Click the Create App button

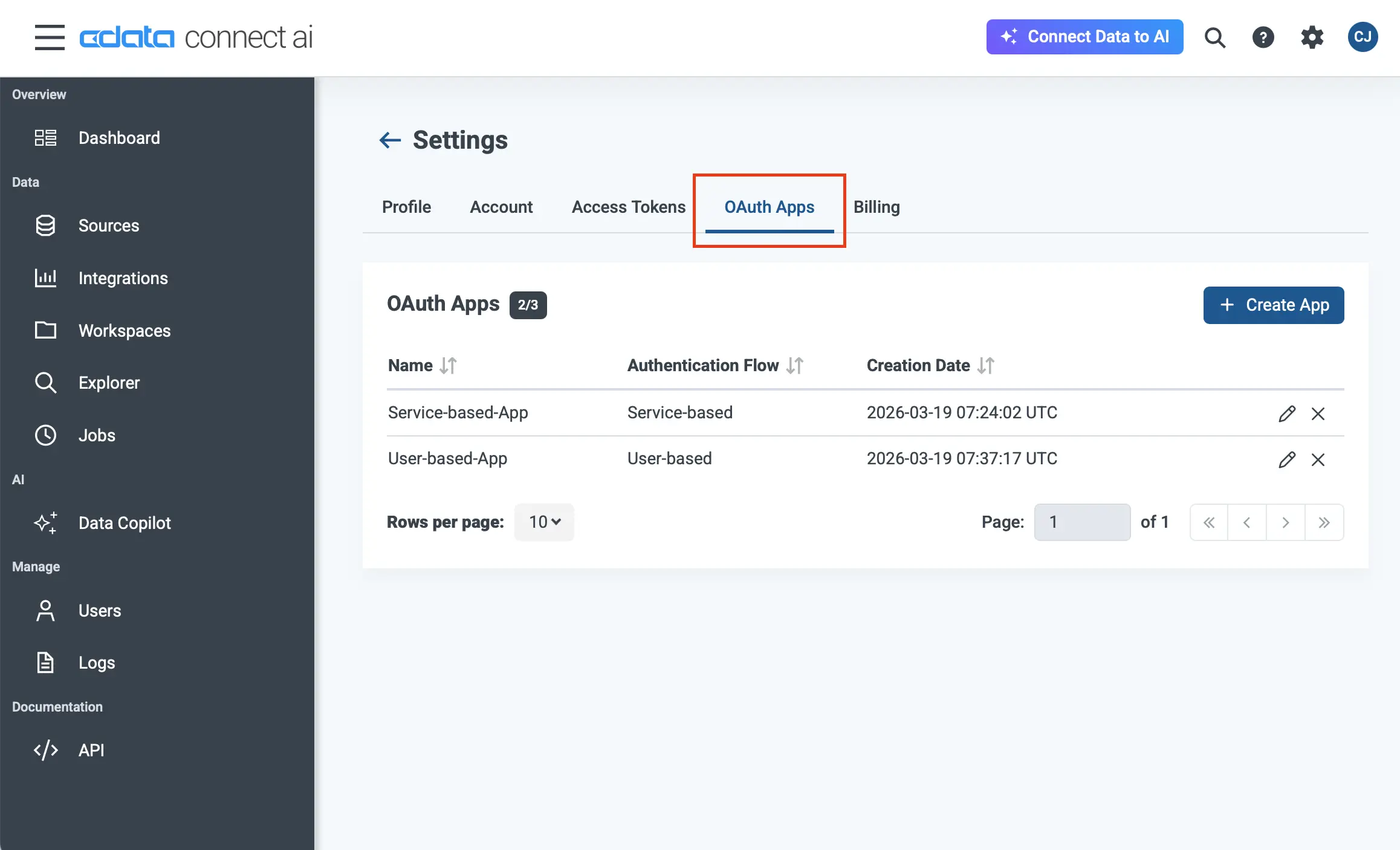1273,305
